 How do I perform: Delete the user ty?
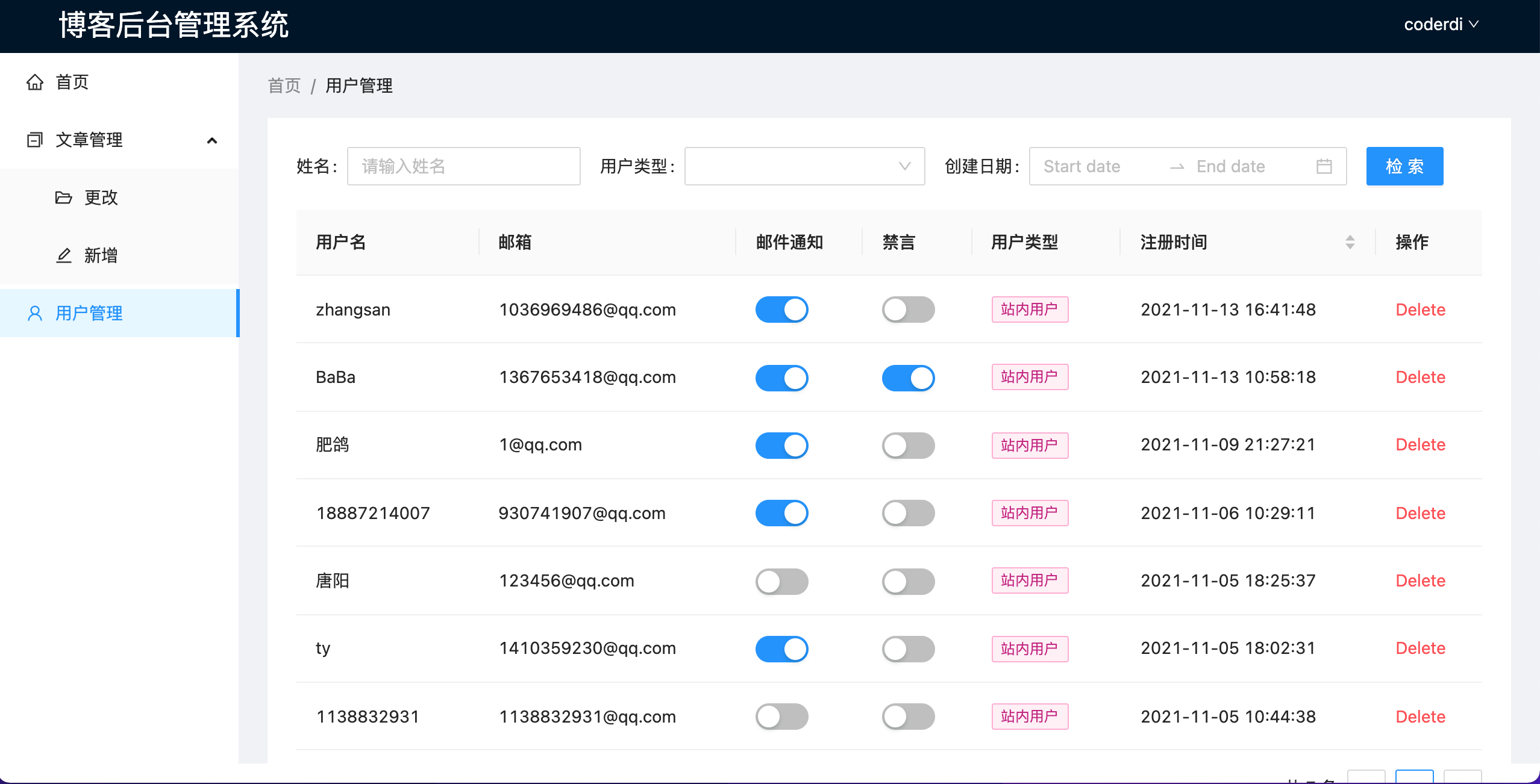[1420, 649]
